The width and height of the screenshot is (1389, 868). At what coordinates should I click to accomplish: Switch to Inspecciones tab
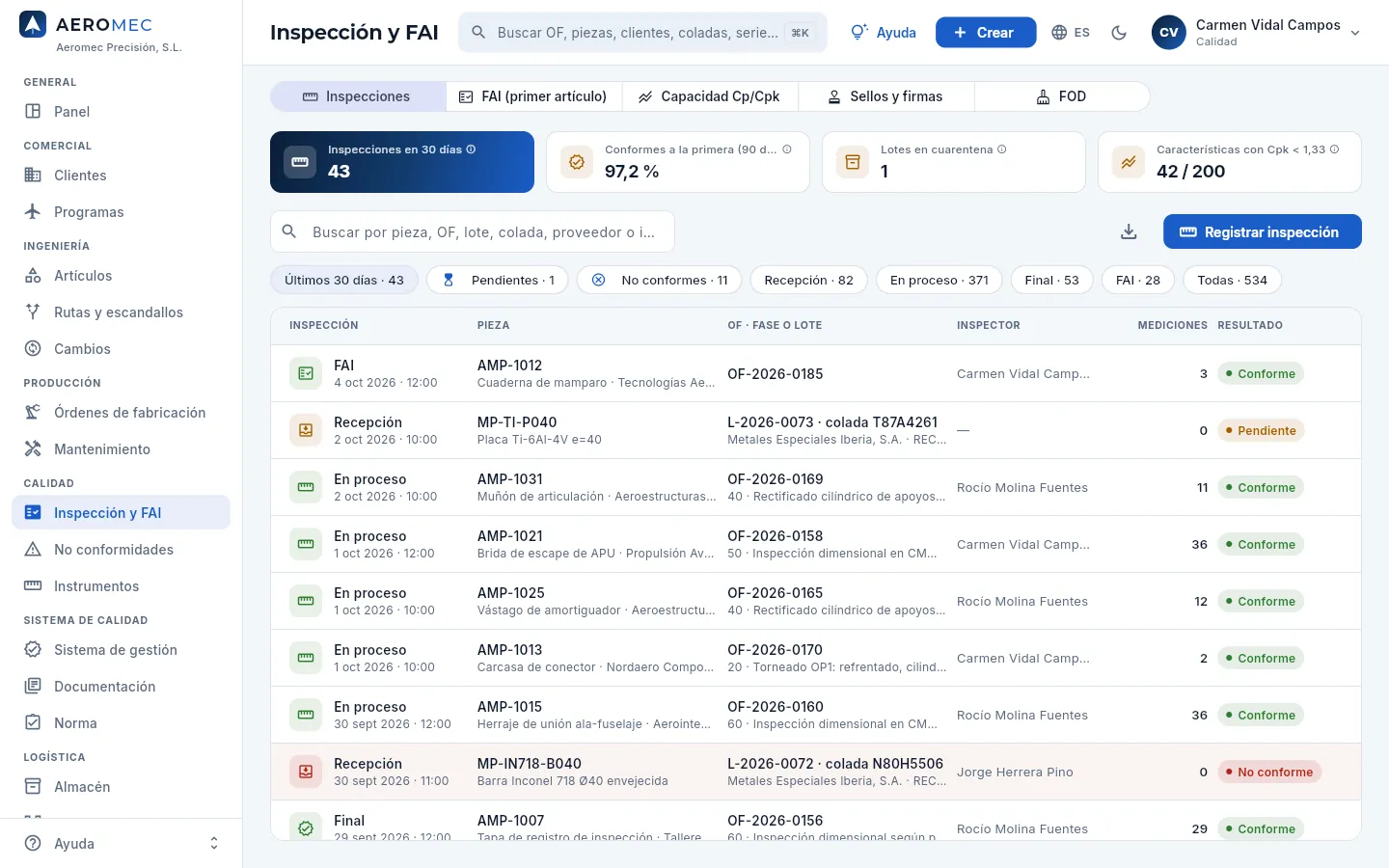coord(358,96)
